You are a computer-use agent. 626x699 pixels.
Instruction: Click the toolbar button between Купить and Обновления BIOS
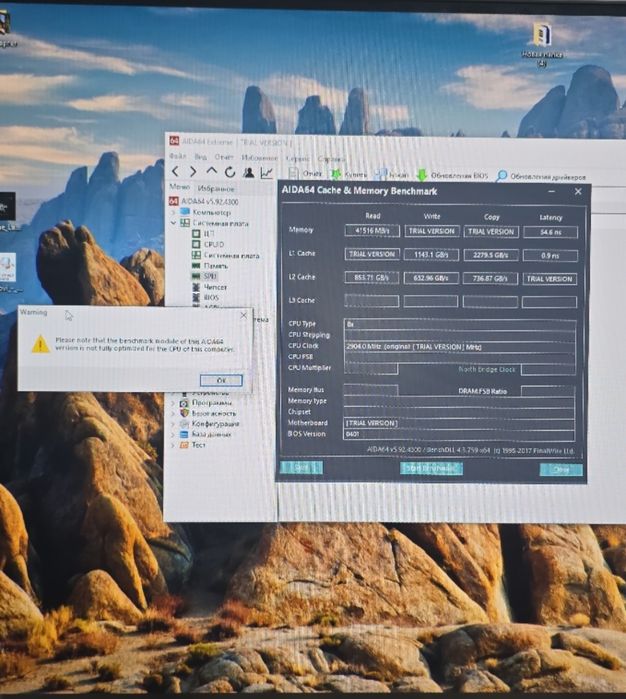click(x=391, y=175)
